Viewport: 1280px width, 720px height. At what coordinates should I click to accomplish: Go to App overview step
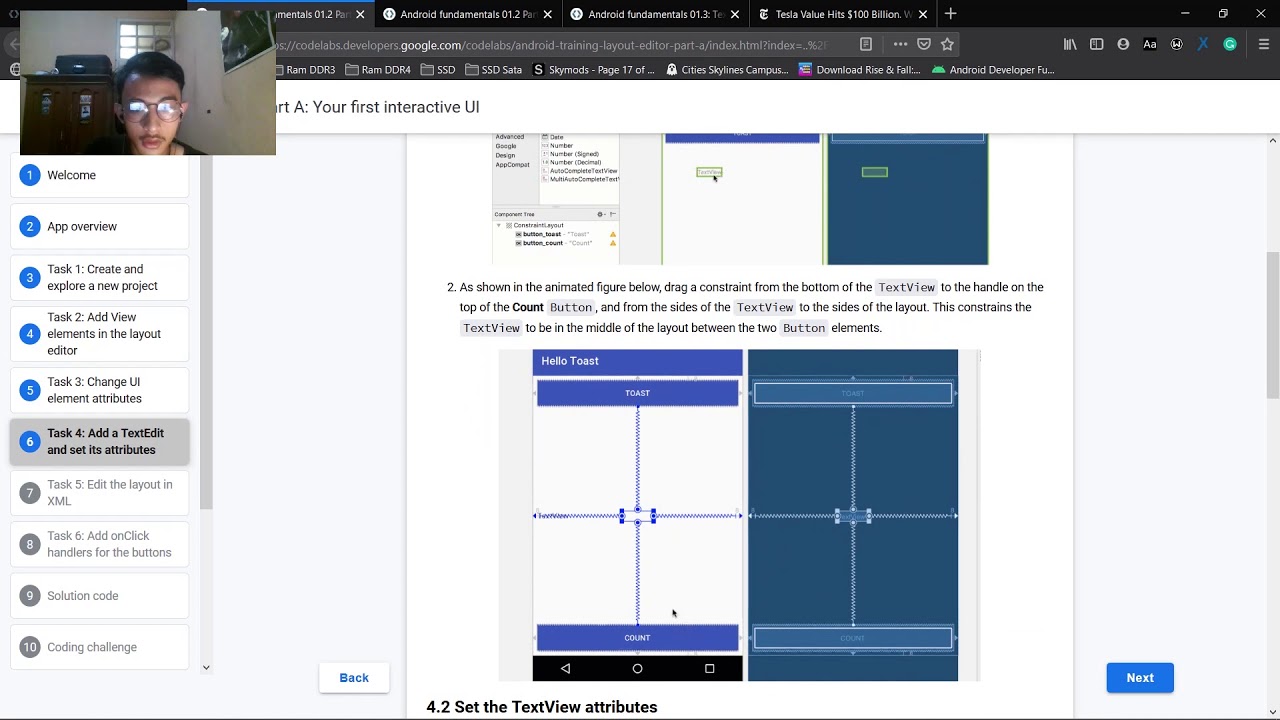pyautogui.click(x=99, y=226)
